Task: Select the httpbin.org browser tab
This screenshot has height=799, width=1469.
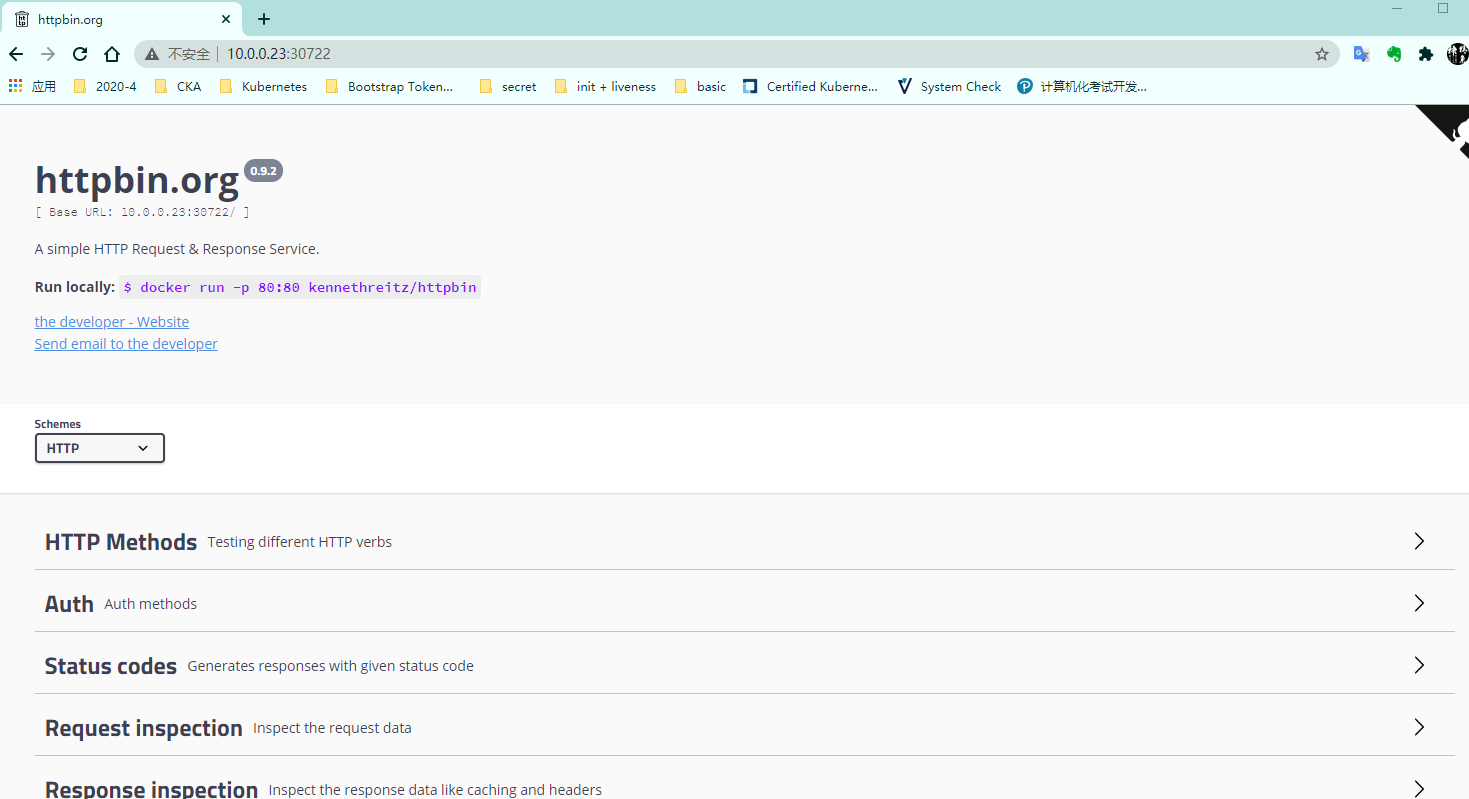Action: [x=122, y=19]
